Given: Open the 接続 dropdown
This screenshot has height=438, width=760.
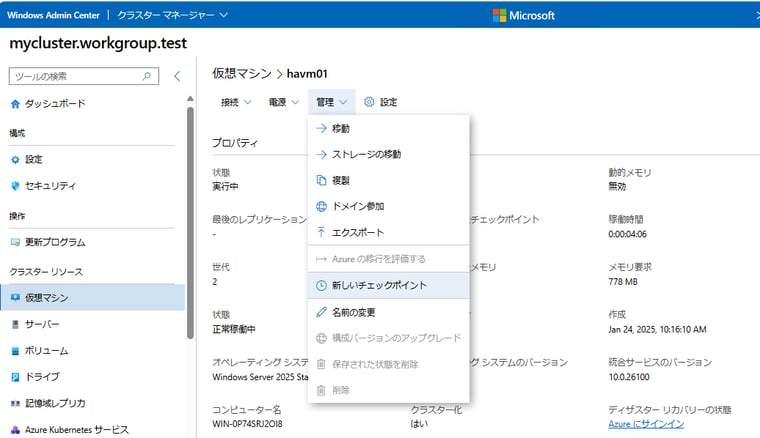Looking at the screenshot, I should (x=236, y=102).
